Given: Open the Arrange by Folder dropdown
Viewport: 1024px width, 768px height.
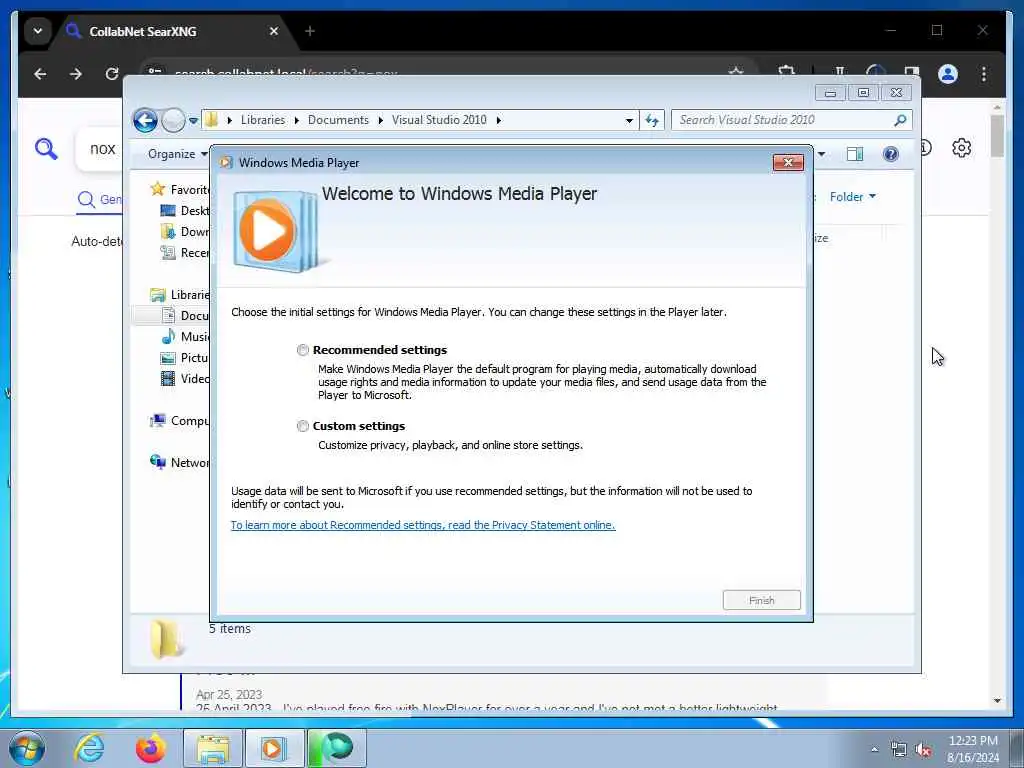Looking at the screenshot, I should (852, 197).
